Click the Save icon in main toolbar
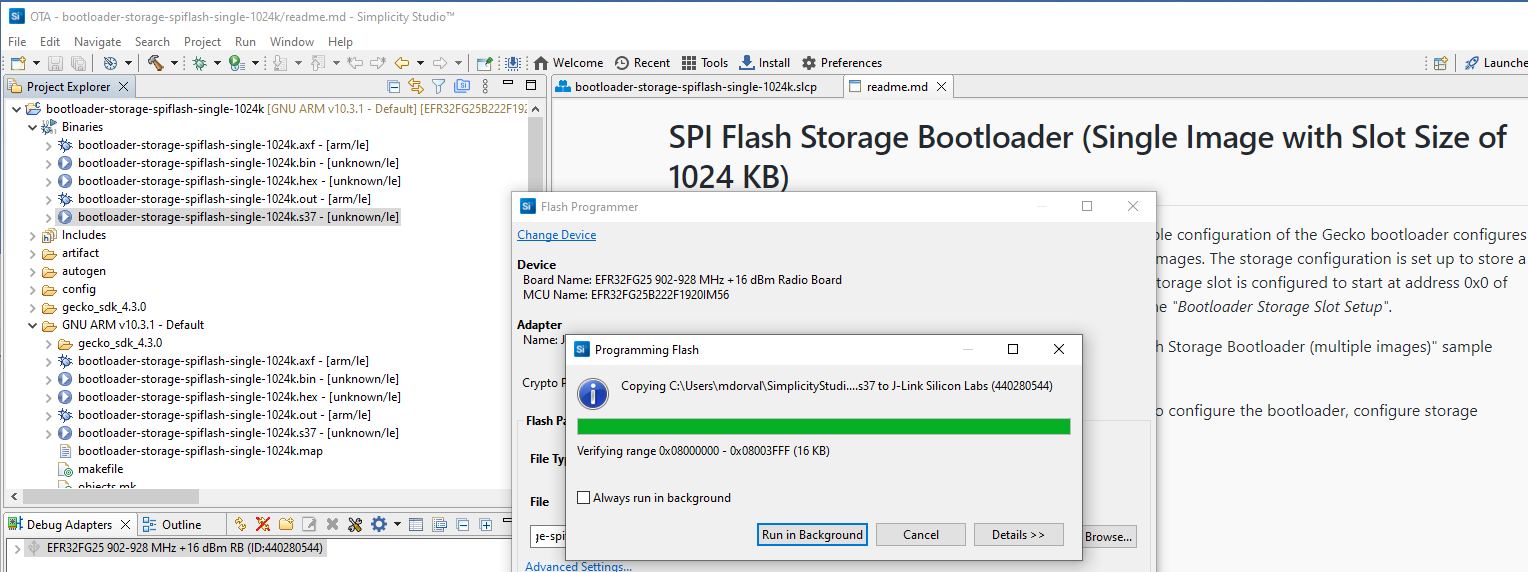 [x=57, y=63]
